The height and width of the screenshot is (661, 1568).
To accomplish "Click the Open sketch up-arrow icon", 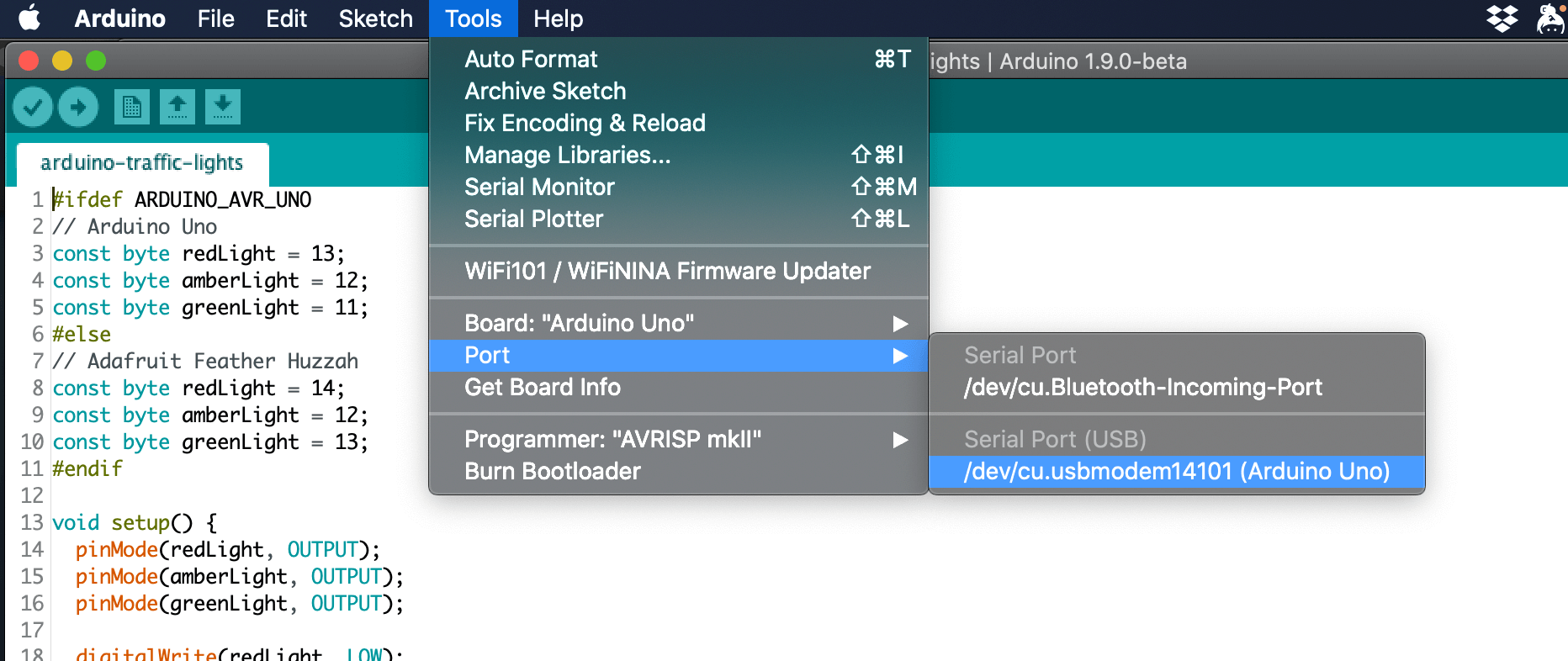I will 177,107.
